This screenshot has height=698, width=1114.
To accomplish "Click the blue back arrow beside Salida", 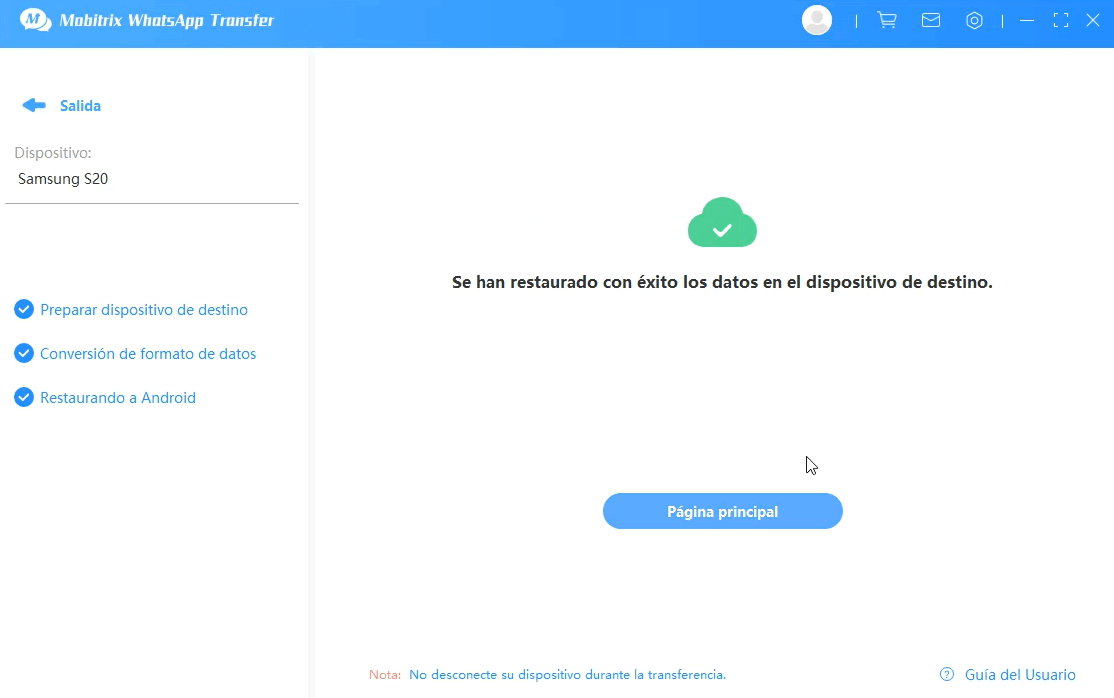I will pos(33,105).
